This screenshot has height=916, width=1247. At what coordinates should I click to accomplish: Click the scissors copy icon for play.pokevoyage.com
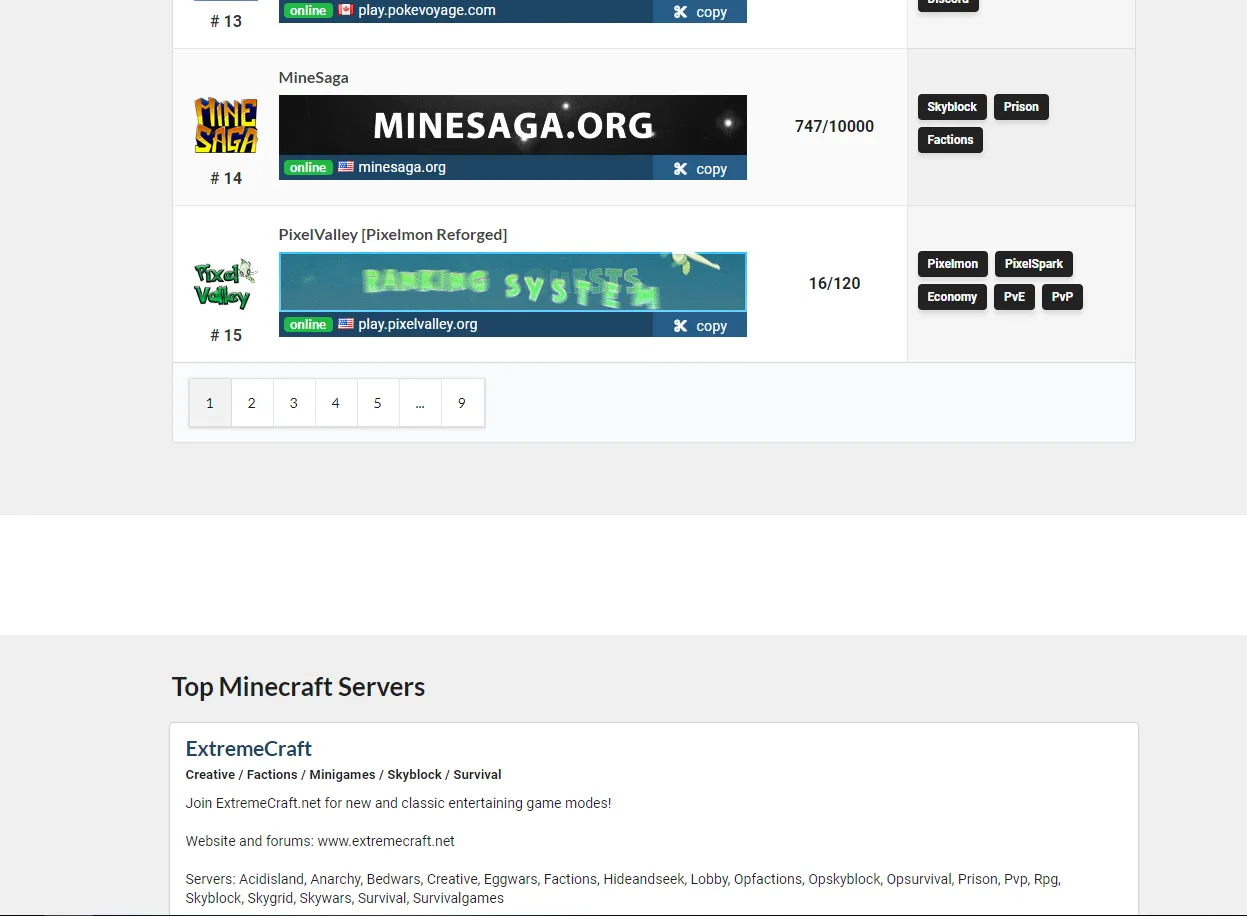pyautogui.click(x=680, y=12)
